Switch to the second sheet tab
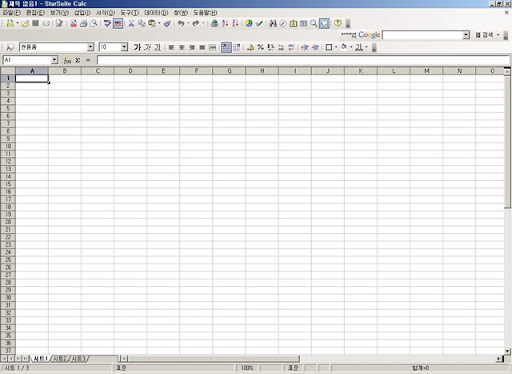The width and height of the screenshot is (512, 374). 60,359
